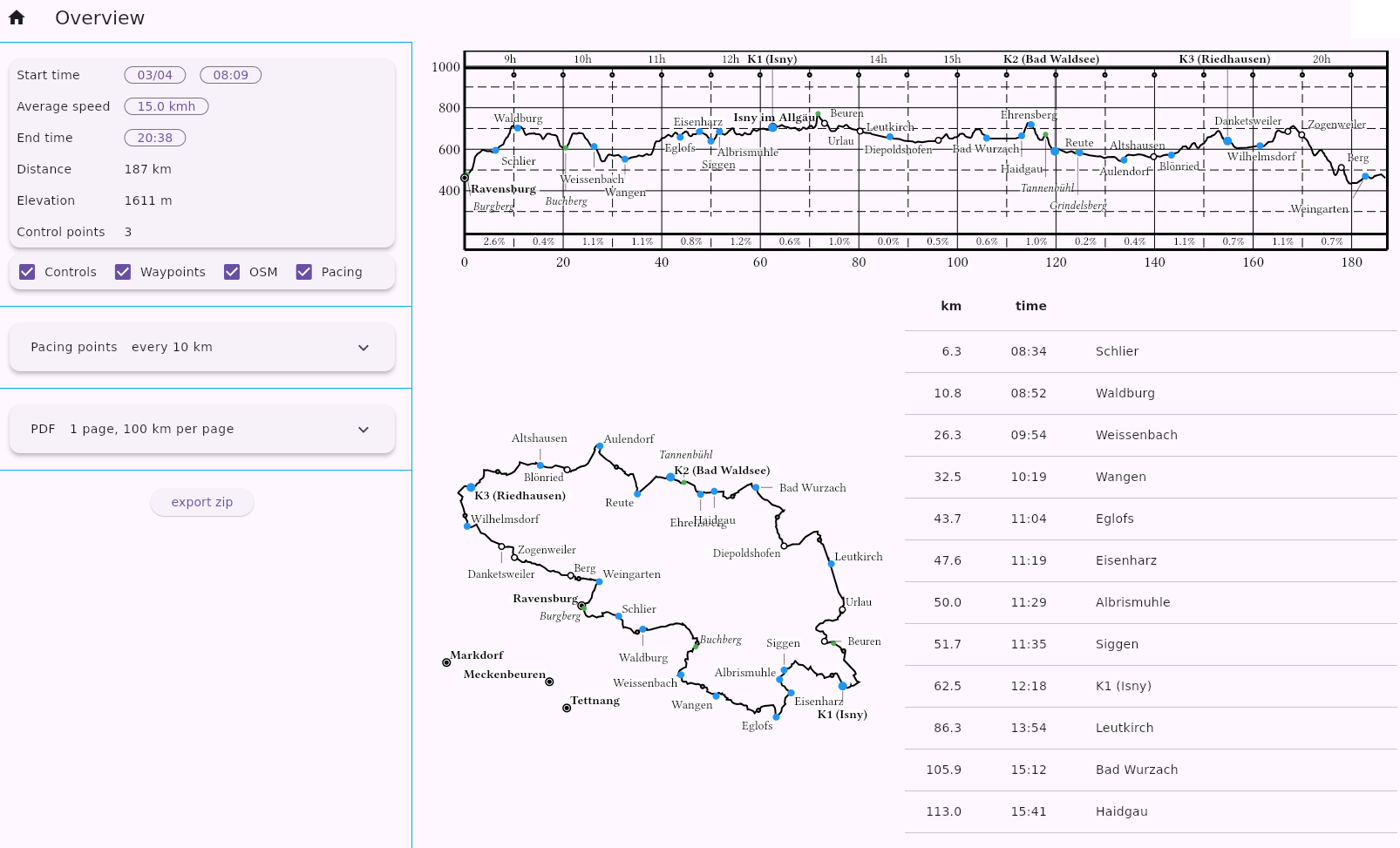1400x848 pixels.
Task: Edit the start time 08:09
Action: coord(231,75)
